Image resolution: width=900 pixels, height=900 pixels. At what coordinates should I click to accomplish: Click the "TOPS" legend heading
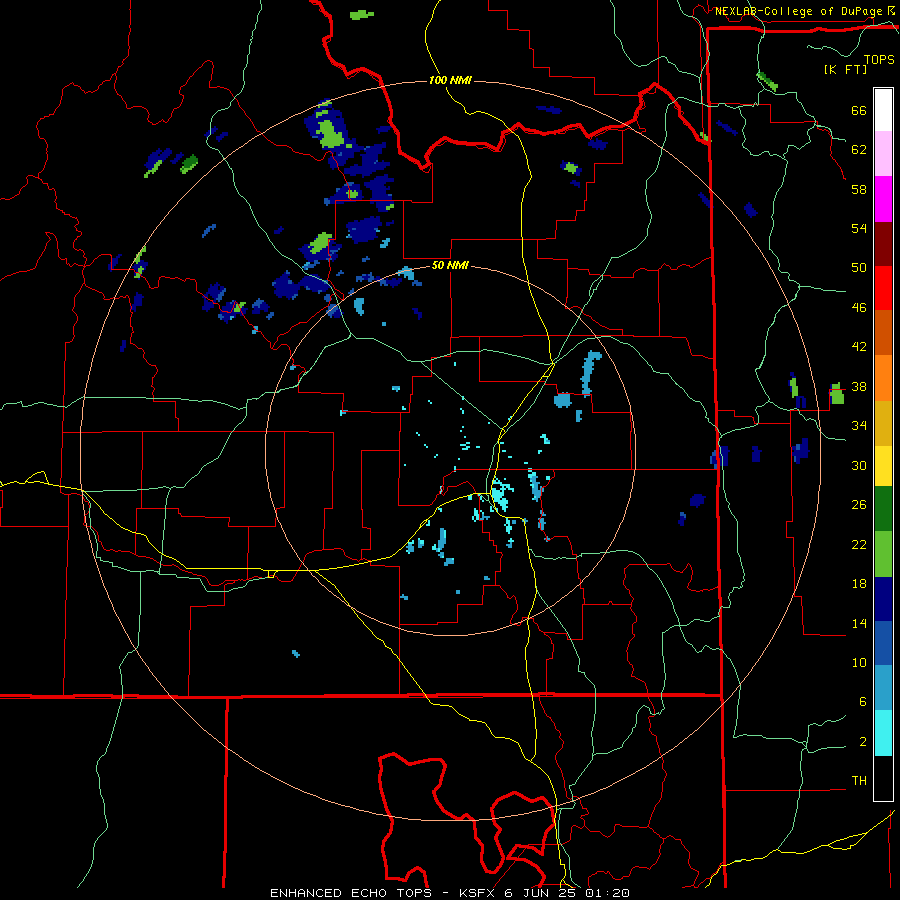[x=879, y=59]
